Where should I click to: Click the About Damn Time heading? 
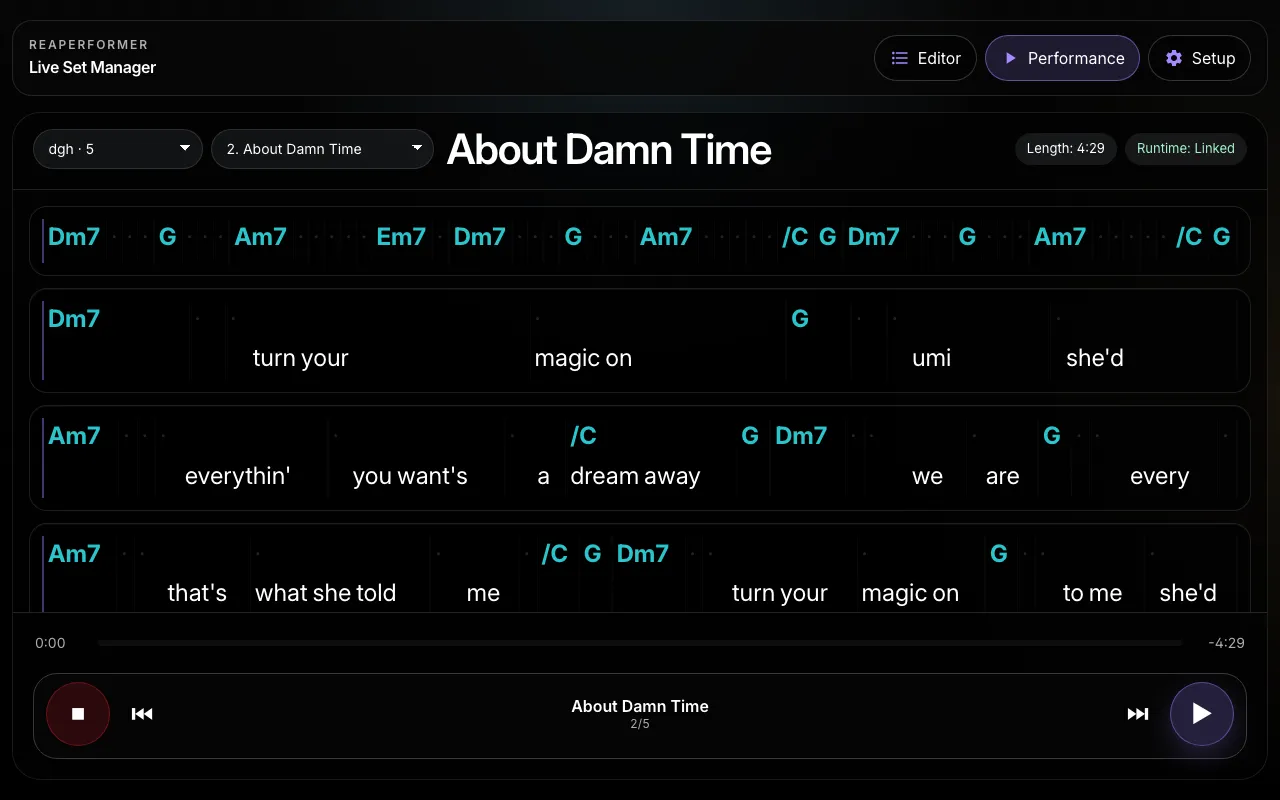[609, 149]
